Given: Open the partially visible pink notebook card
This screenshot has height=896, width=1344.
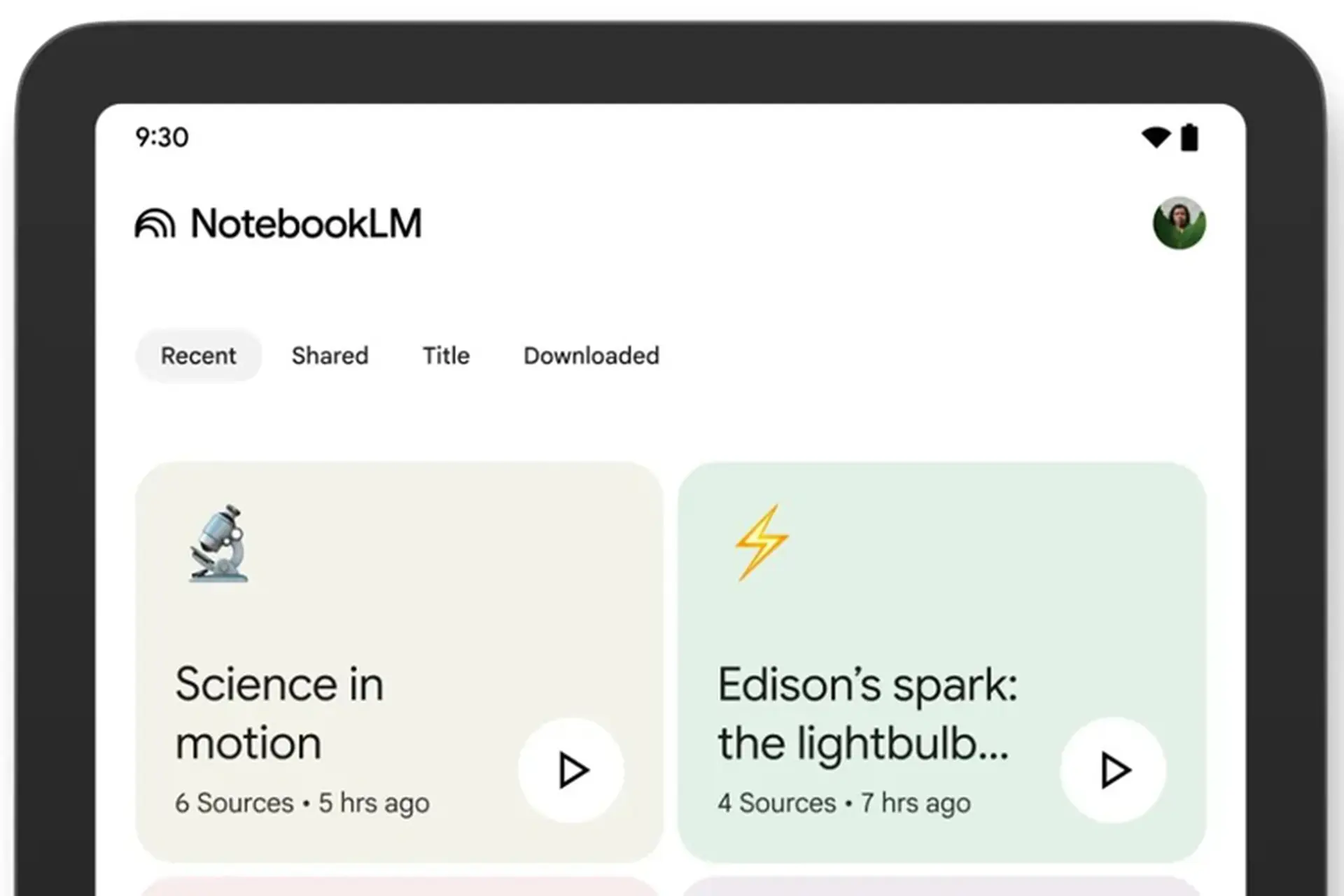Looking at the screenshot, I should point(399,886).
